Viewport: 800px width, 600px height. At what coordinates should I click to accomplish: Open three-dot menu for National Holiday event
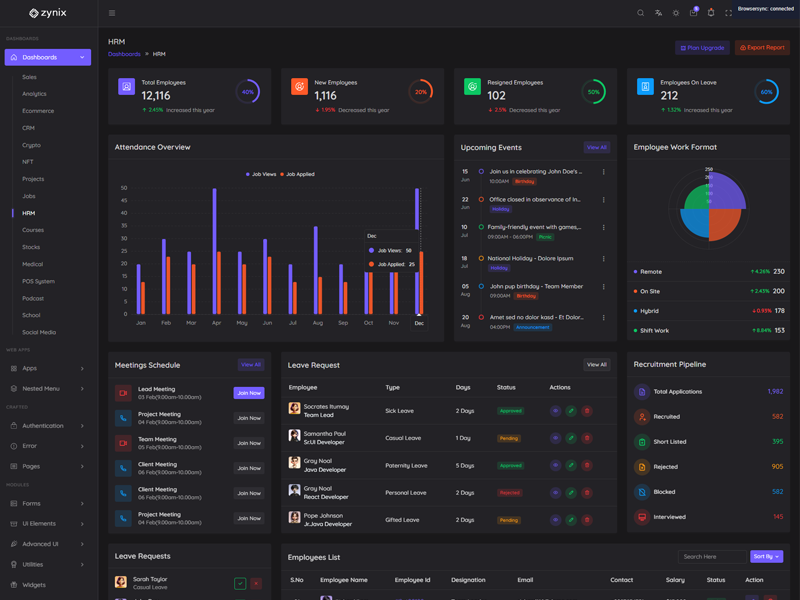pos(604,259)
